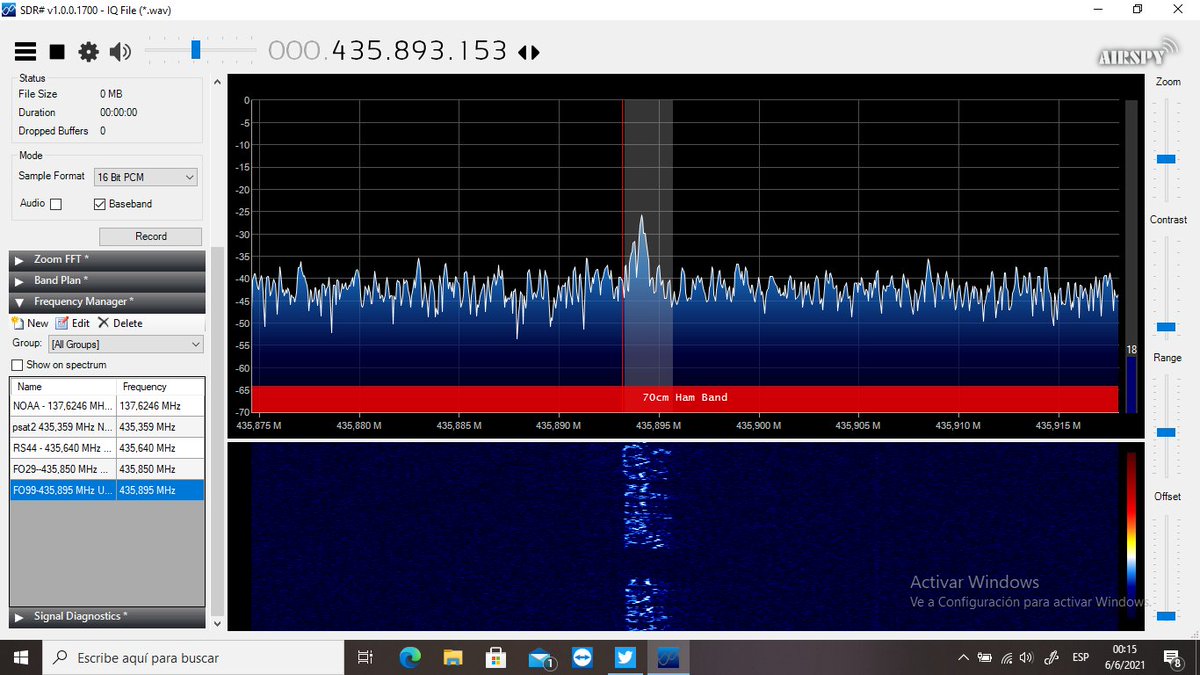Click the Contrast slider handle
1200x675 pixels.
click(x=1166, y=327)
